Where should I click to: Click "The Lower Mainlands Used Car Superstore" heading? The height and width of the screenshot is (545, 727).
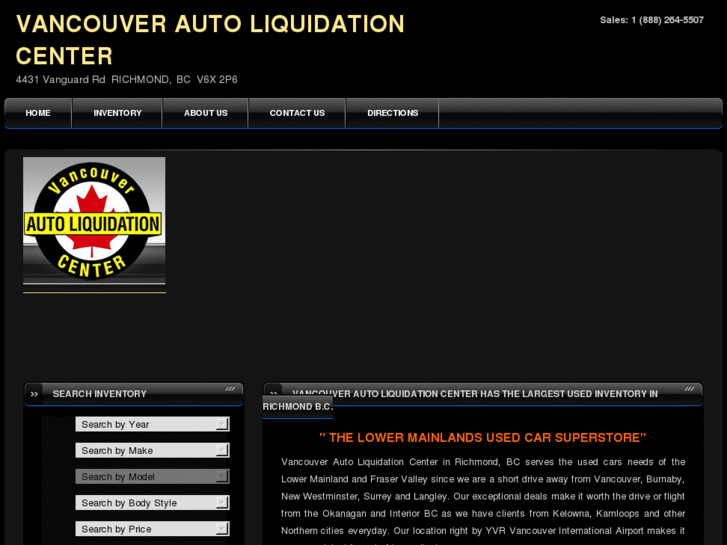point(483,437)
